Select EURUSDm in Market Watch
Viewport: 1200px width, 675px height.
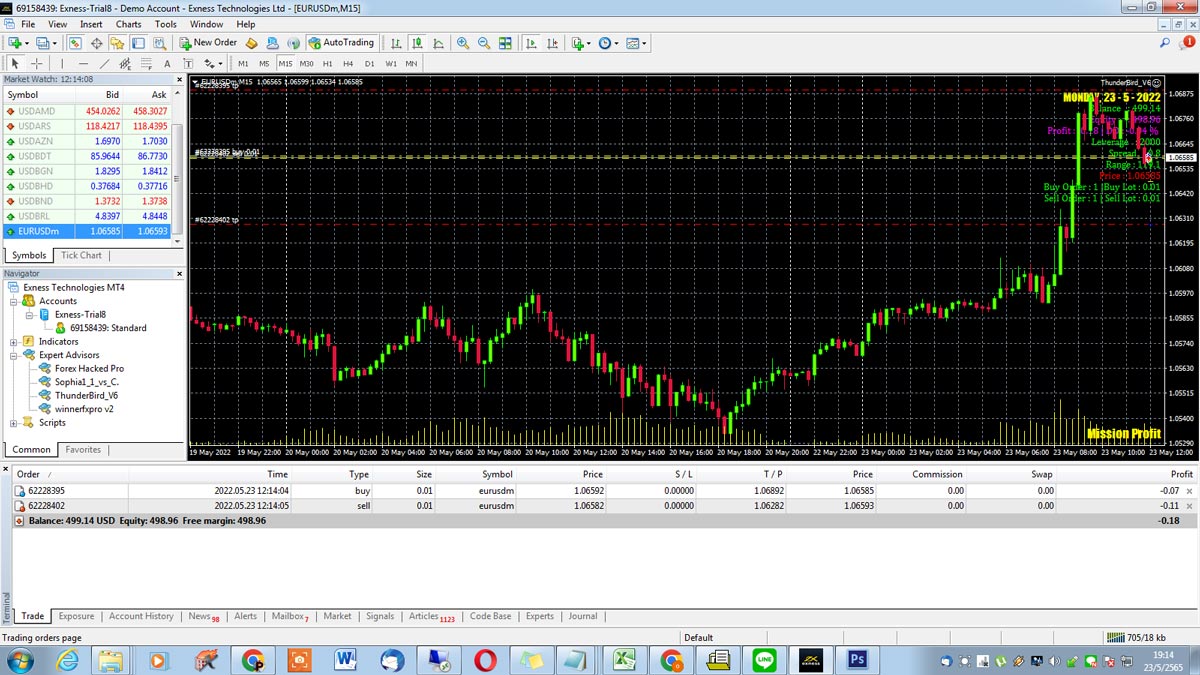click(38, 230)
